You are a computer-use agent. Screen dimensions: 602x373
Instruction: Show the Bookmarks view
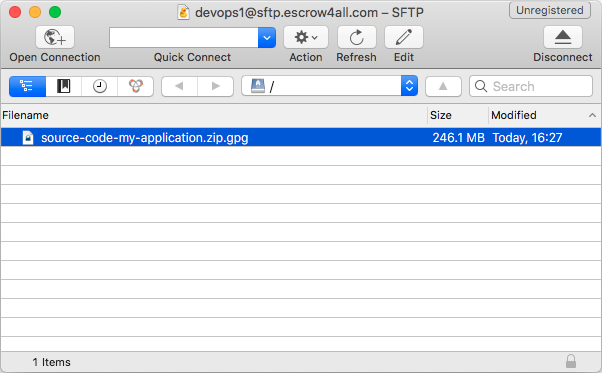(x=64, y=86)
